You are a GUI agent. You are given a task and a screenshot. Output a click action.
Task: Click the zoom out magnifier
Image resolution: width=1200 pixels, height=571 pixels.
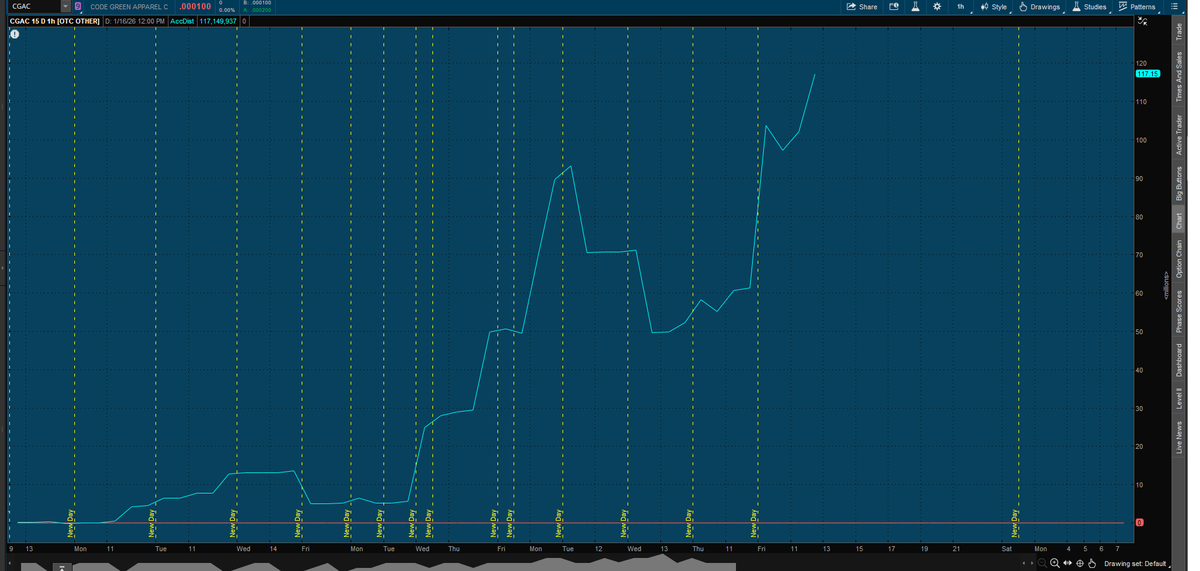[x=1043, y=563]
